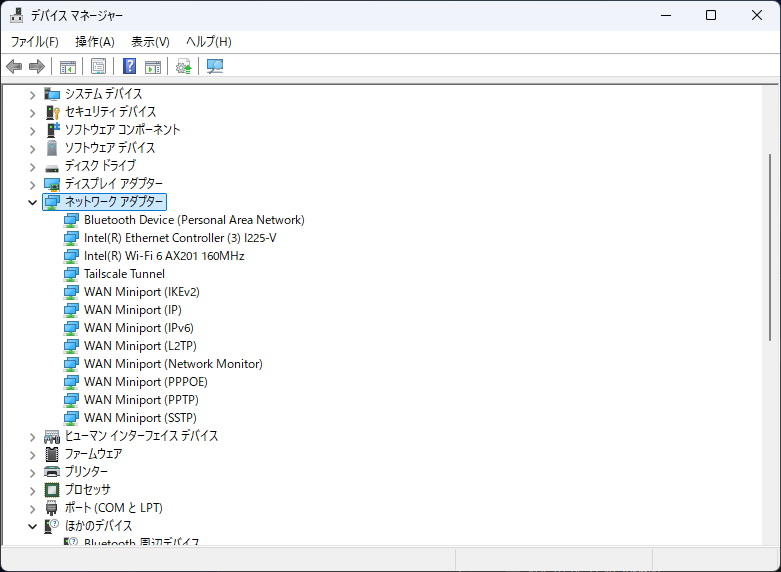Viewport: 781px width, 572px height.
Task: Click the Show/Hide action pane toolbar icon
Action: pos(153,67)
